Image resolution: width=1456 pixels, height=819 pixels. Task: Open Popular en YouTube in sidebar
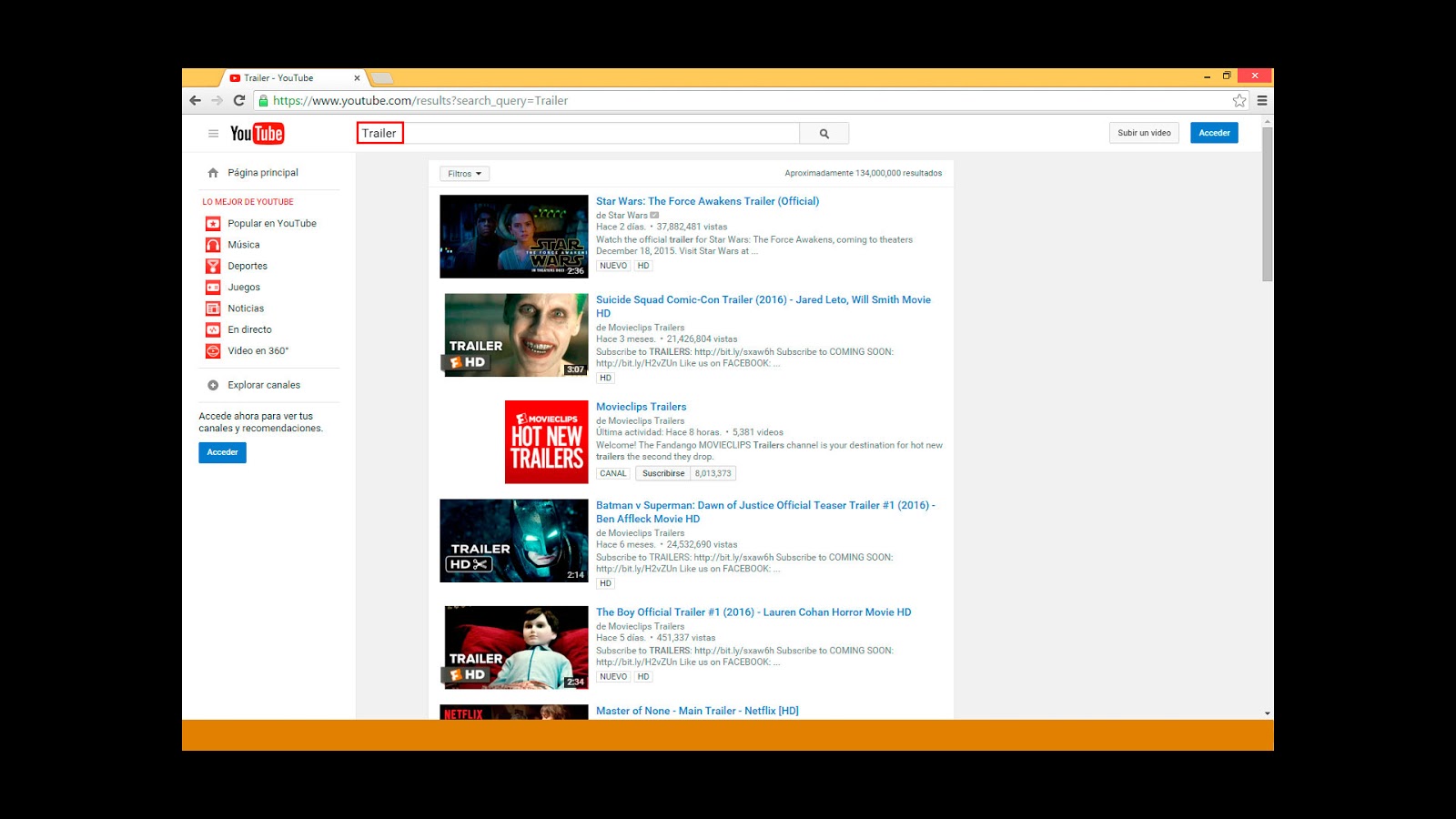pos(272,224)
